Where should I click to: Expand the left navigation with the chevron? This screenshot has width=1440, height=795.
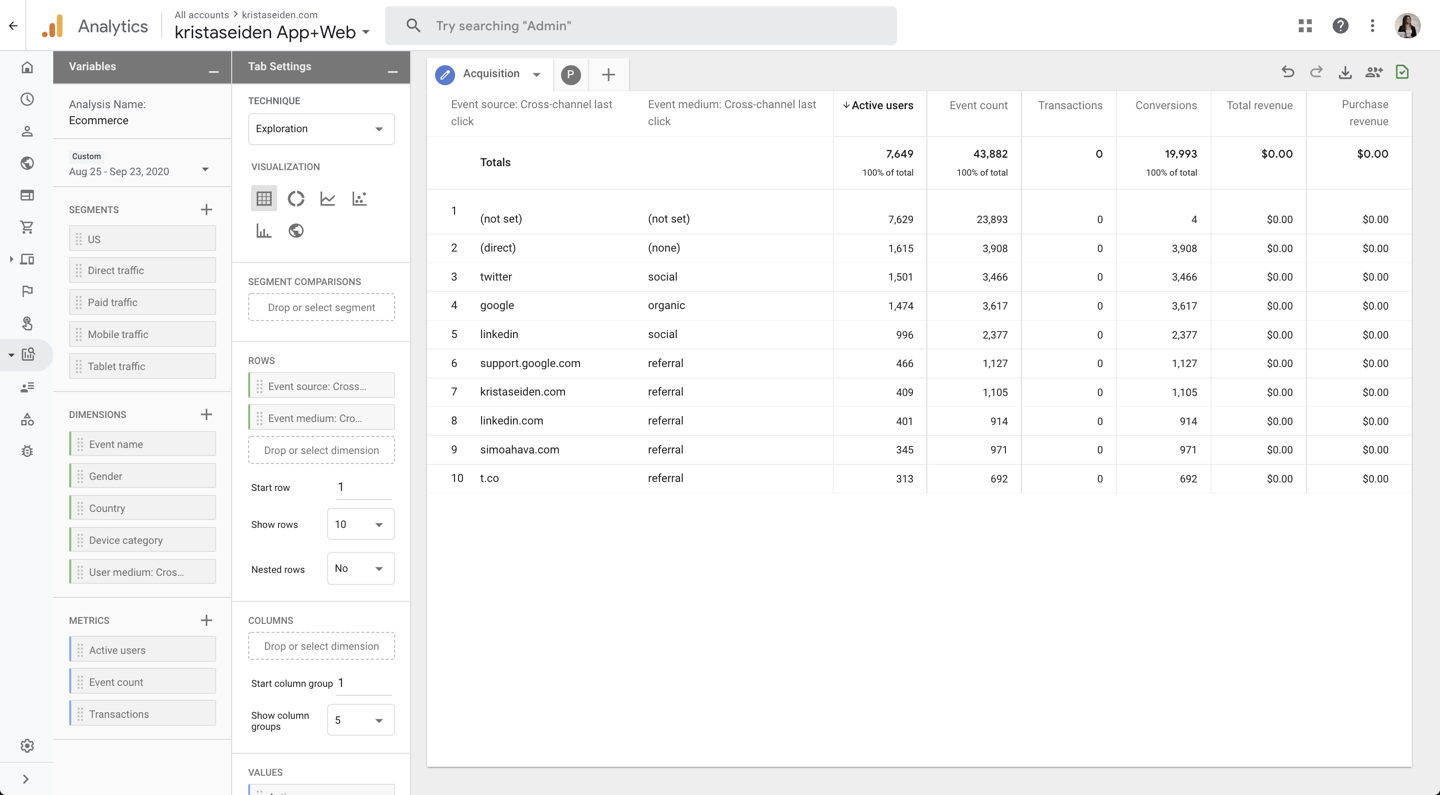(26, 779)
